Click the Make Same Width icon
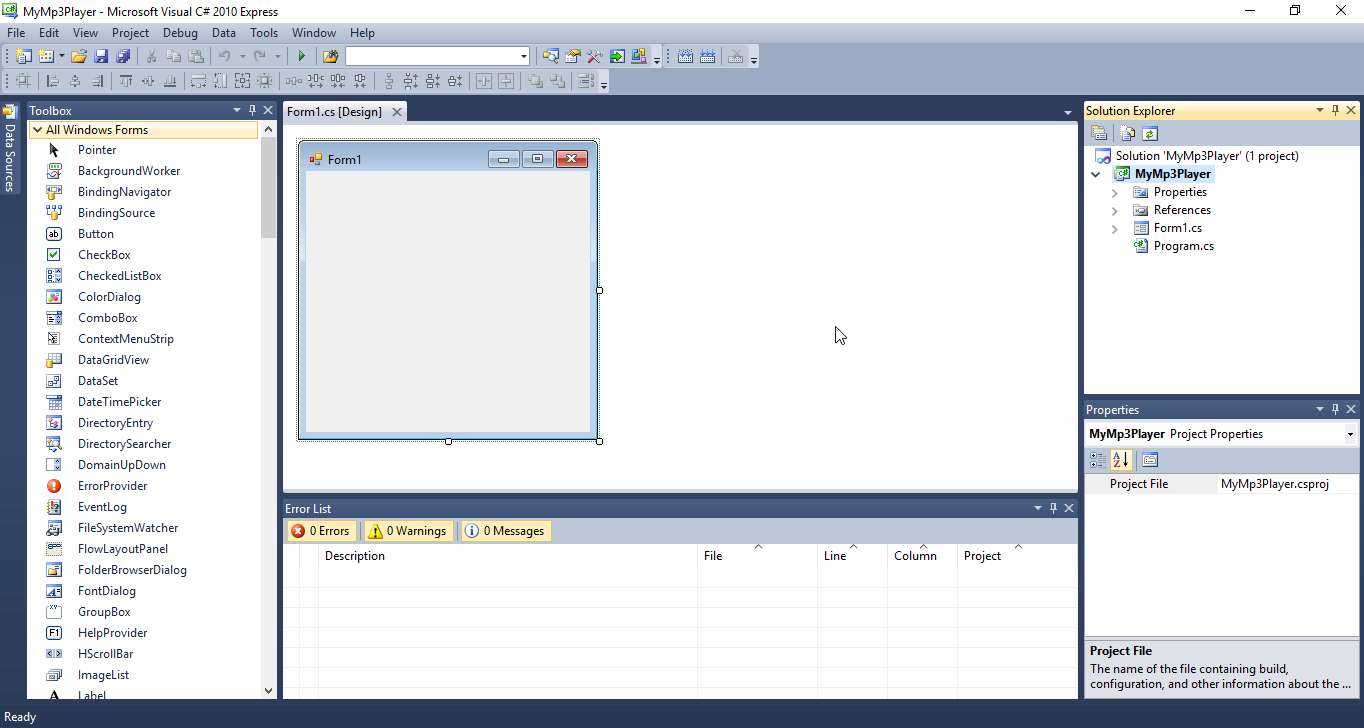 pos(198,81)
